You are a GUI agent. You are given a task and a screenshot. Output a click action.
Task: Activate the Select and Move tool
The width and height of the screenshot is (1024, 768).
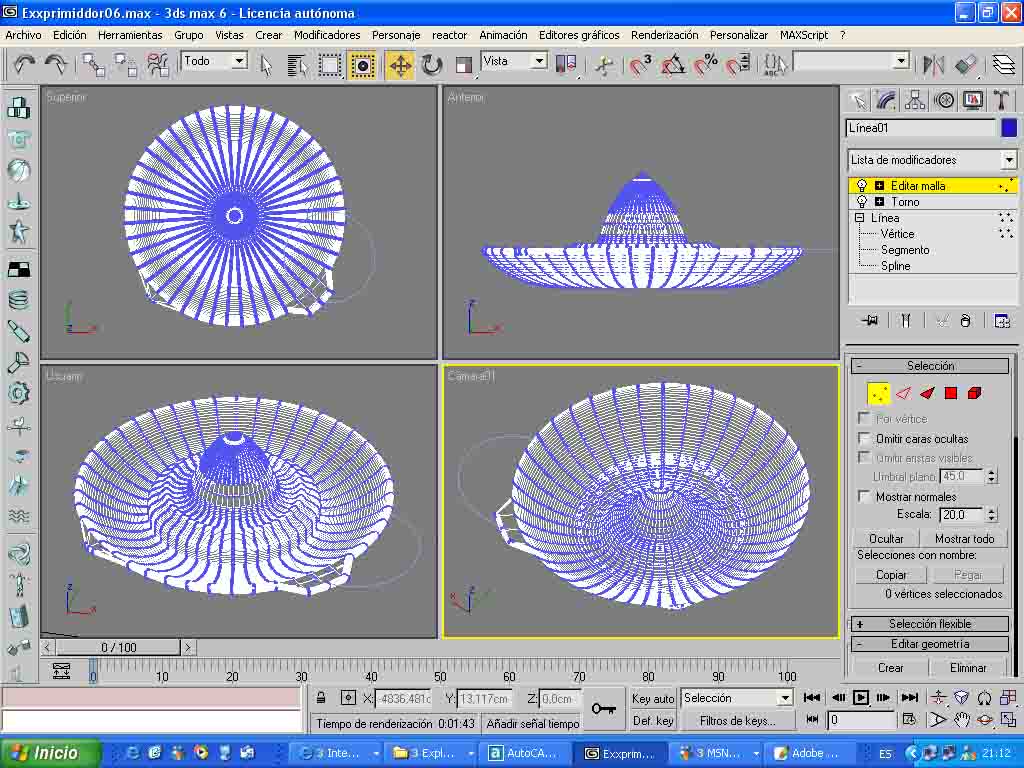400,65
